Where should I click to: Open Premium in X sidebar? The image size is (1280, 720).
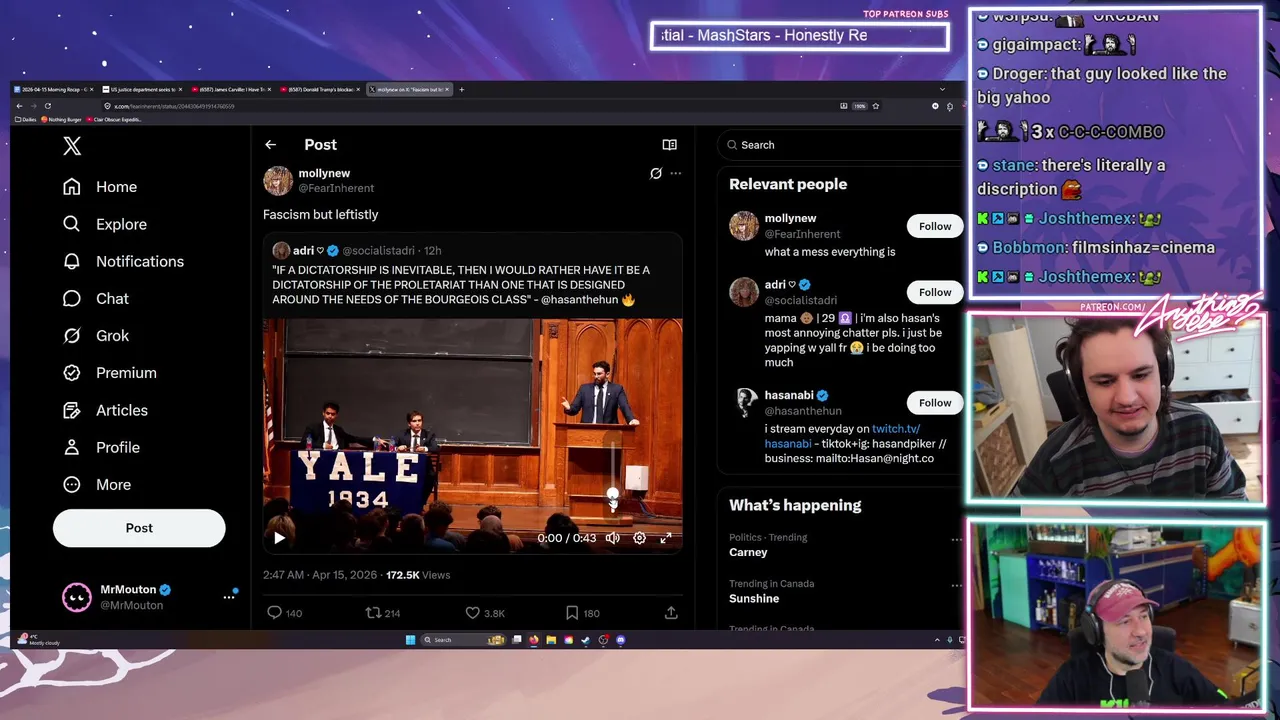110,372
